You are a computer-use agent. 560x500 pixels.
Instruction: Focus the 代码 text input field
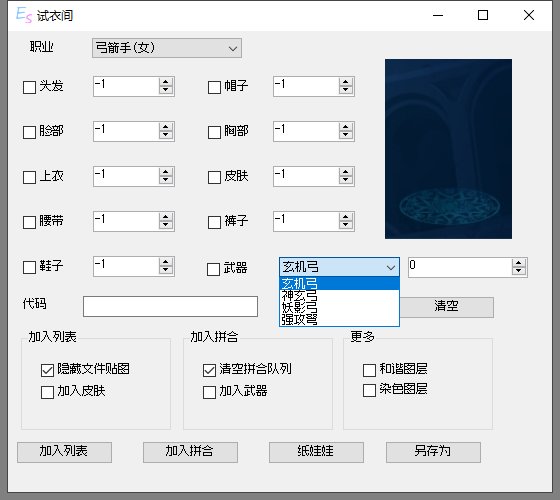[170, 306]
